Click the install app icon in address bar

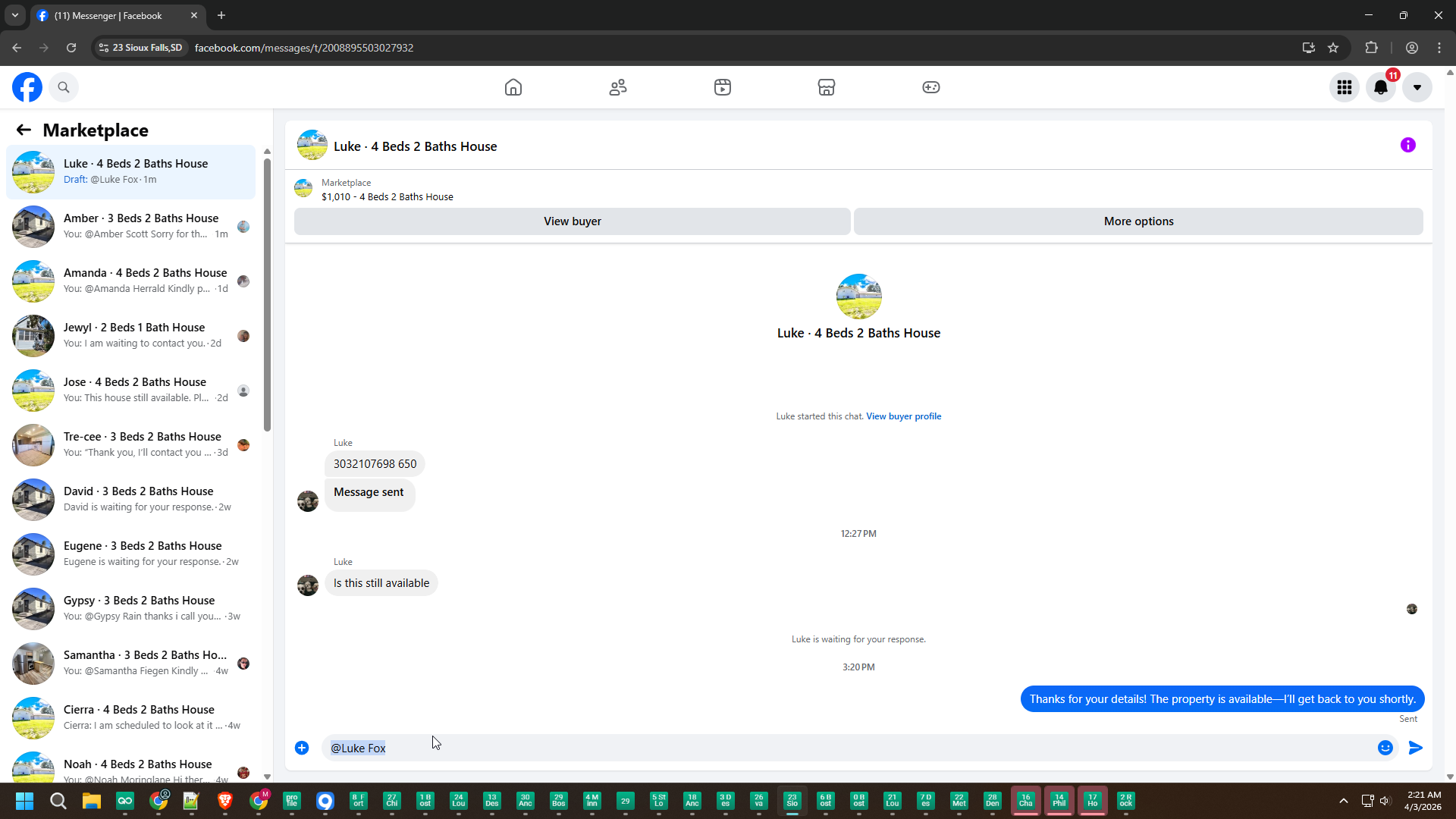point(1309,48)
